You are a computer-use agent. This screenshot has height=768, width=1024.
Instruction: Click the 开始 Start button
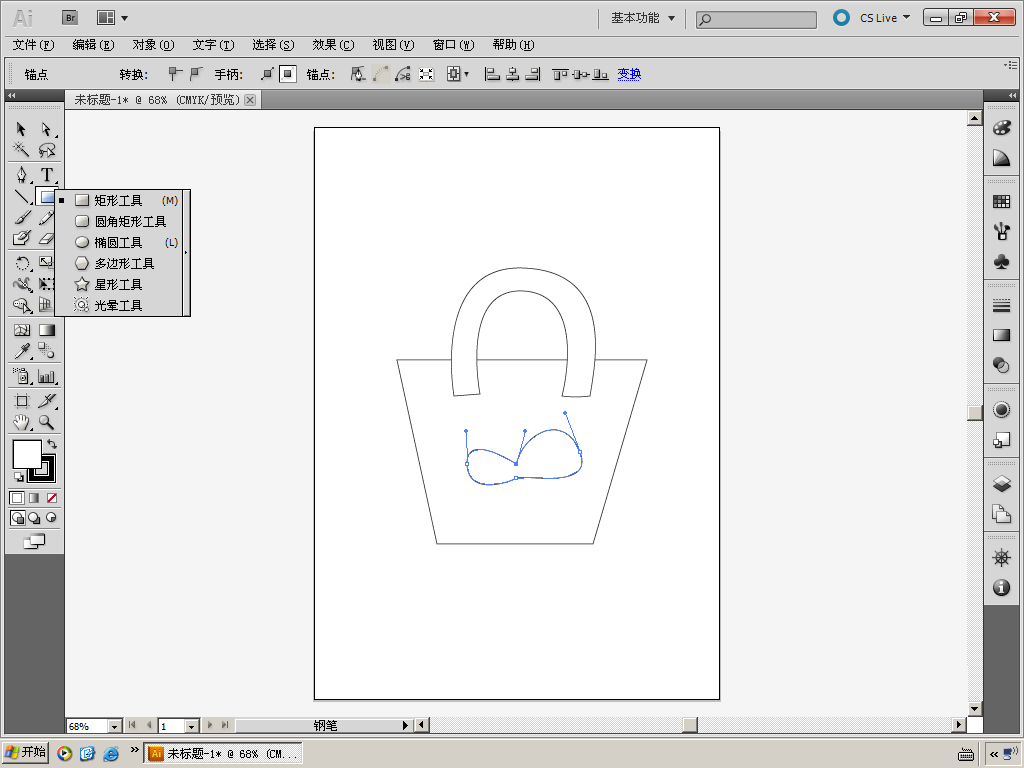pyautogui.click(x=25, y=752)
